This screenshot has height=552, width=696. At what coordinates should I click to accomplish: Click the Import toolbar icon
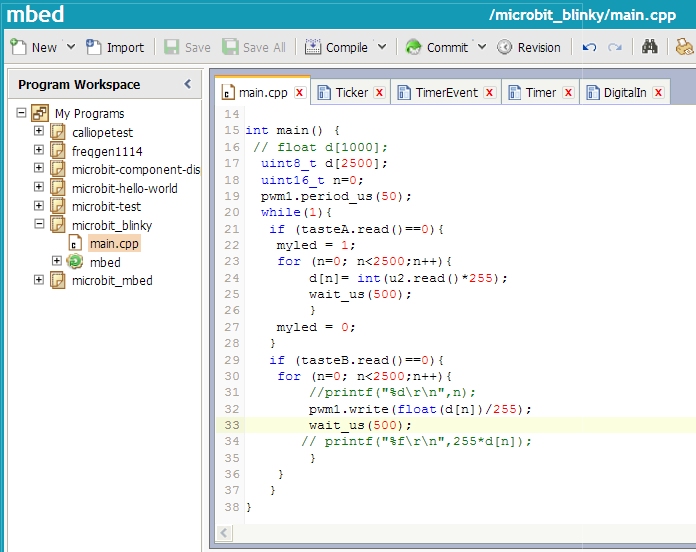coord(94,47)
